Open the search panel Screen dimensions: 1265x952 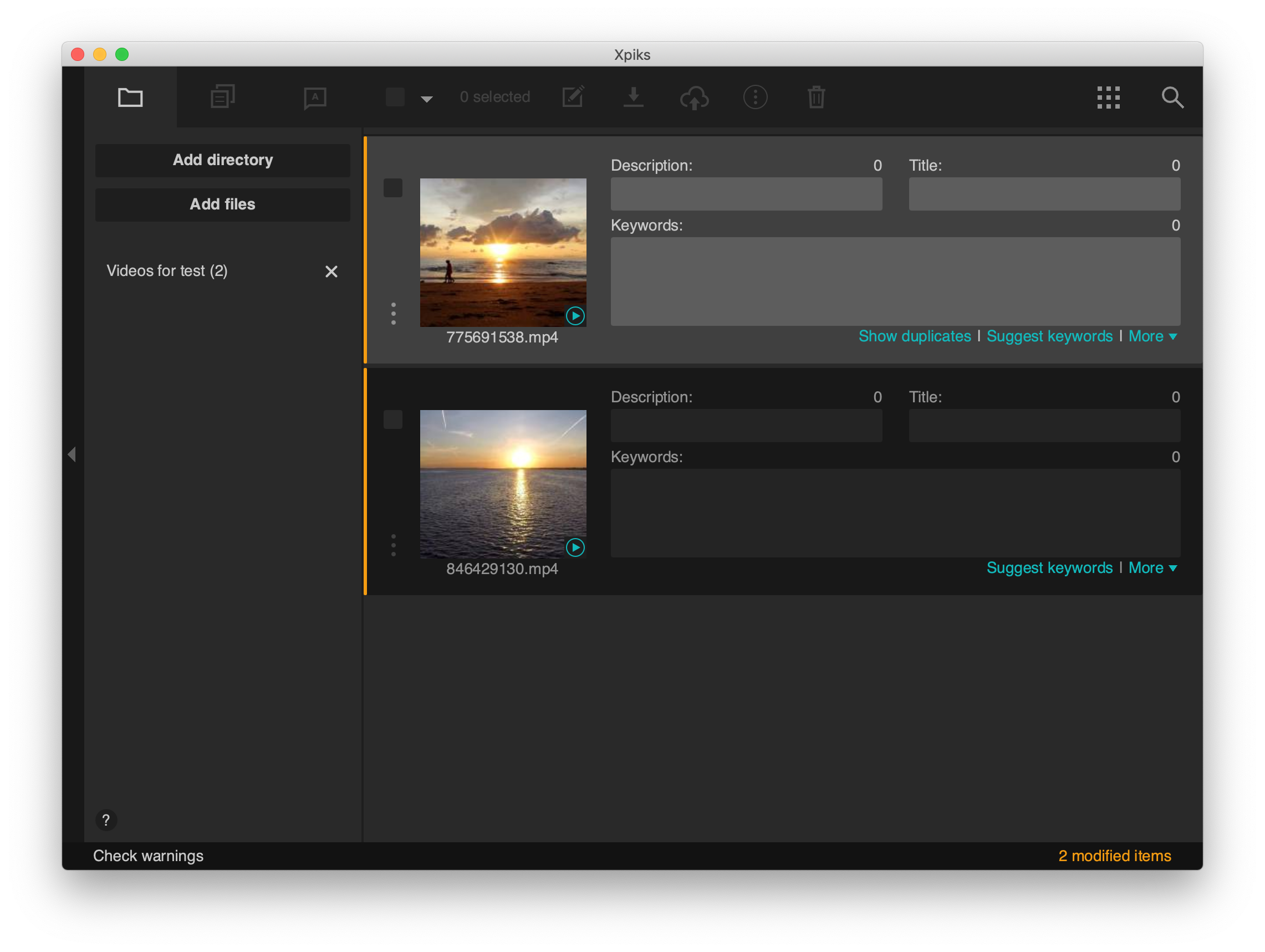pos(1173,97)
